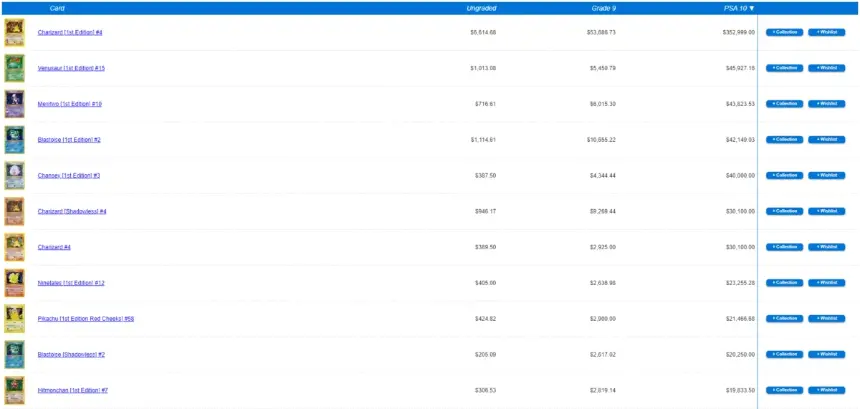Add Venusaur [1st Edition] to Wishlist
Viewport: 860px width, 409px height.
pos(827,68)
